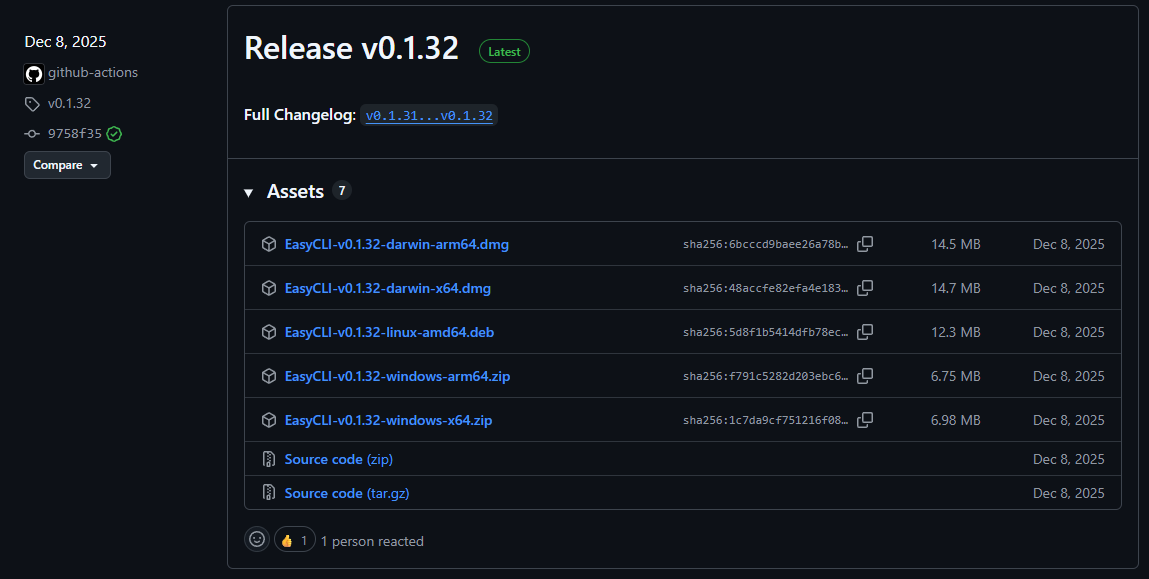Open changelog link v0.1.31...v0.1.32
The image size is (1149, 579).
tap(429, 115)
